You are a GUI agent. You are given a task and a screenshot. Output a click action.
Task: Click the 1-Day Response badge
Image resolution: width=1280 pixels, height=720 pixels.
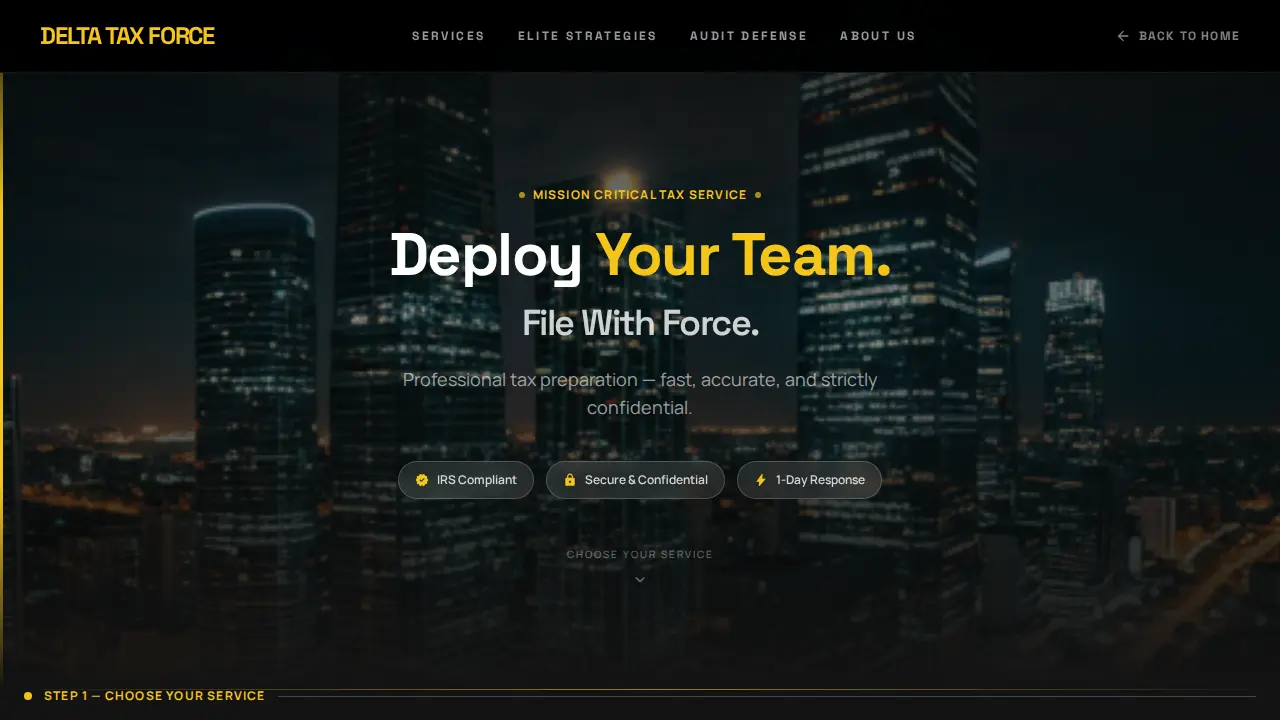tap(809, 480)
